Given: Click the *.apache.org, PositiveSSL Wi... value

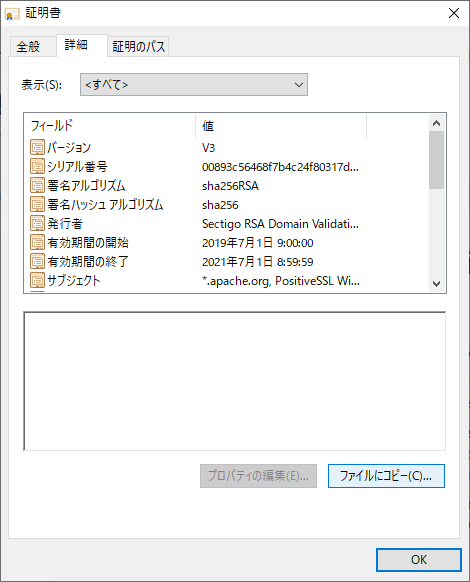Looking at the screenshot, I should pyautogui.click(x=281, y=281).
